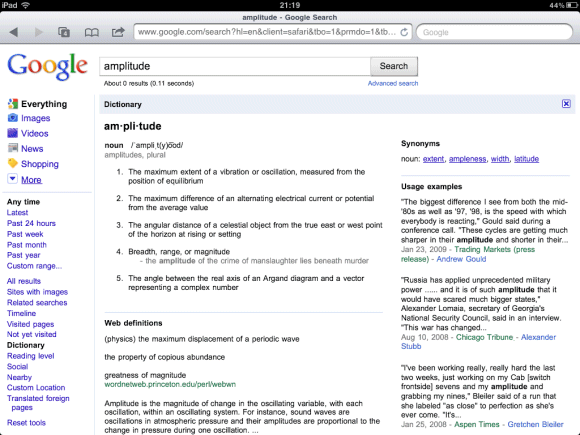580x435 pixels.
Task: Open the Custom range... time filter
Action: click(34, 266)
